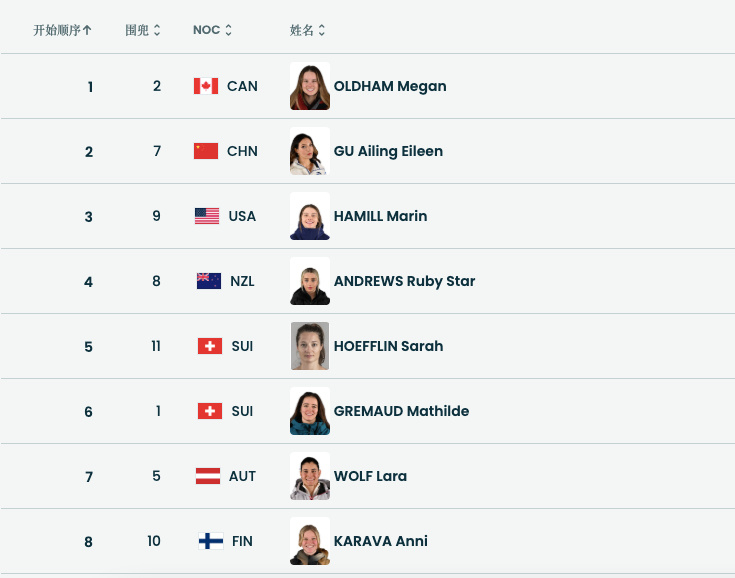
Task: Click the Switzerland flag beside GREMAUD
Action: [x=210, y=411]
